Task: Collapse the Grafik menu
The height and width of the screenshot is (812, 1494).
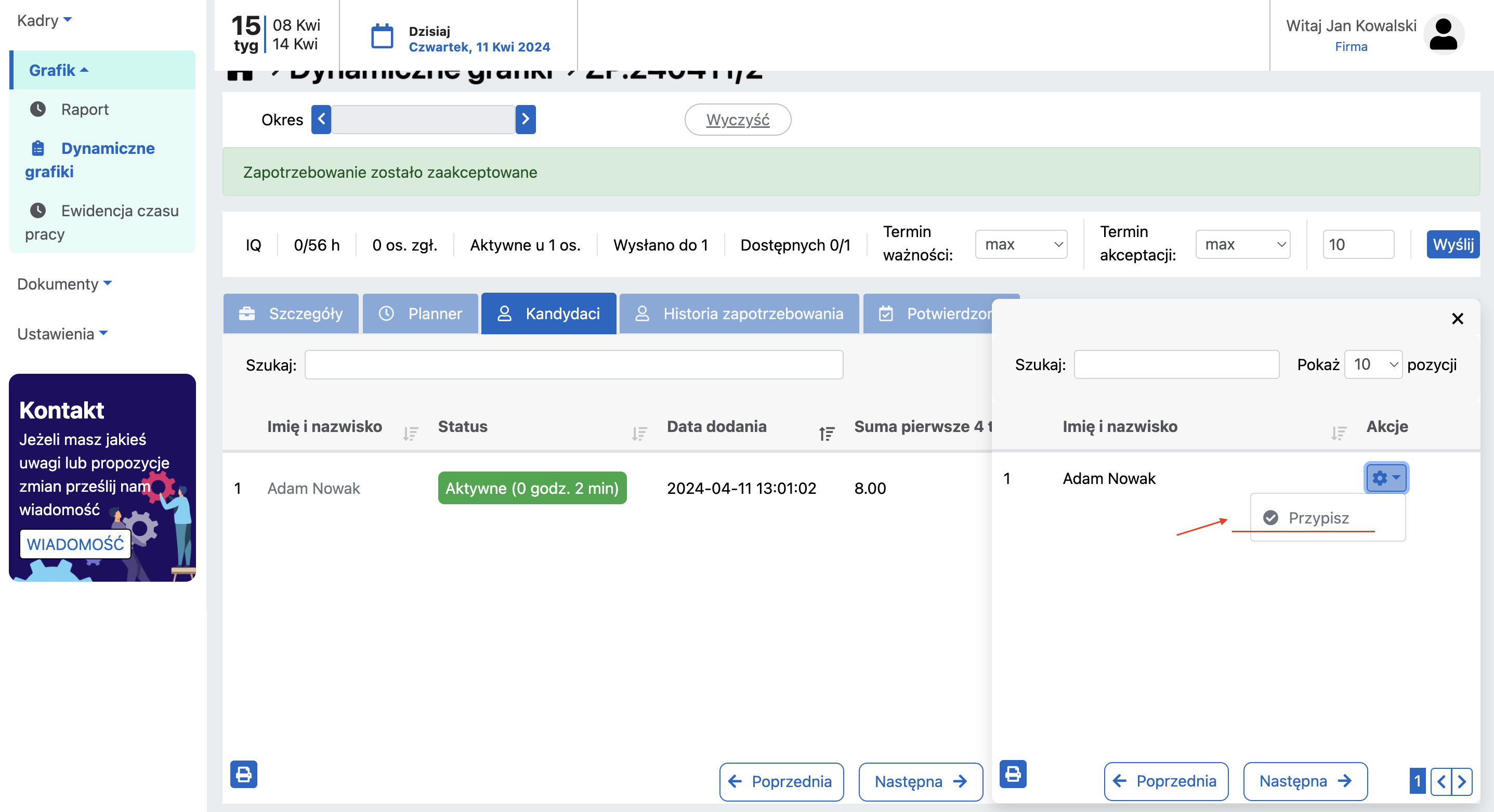Action: click(59, 70)
